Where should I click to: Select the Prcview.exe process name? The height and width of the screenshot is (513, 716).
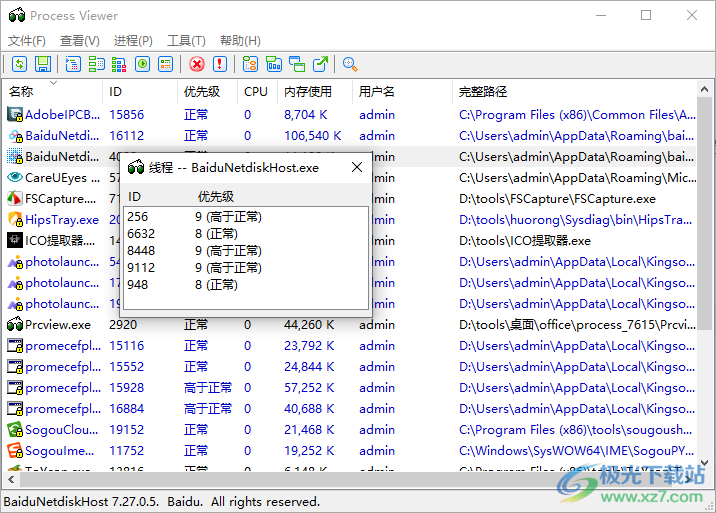(58, 325)
